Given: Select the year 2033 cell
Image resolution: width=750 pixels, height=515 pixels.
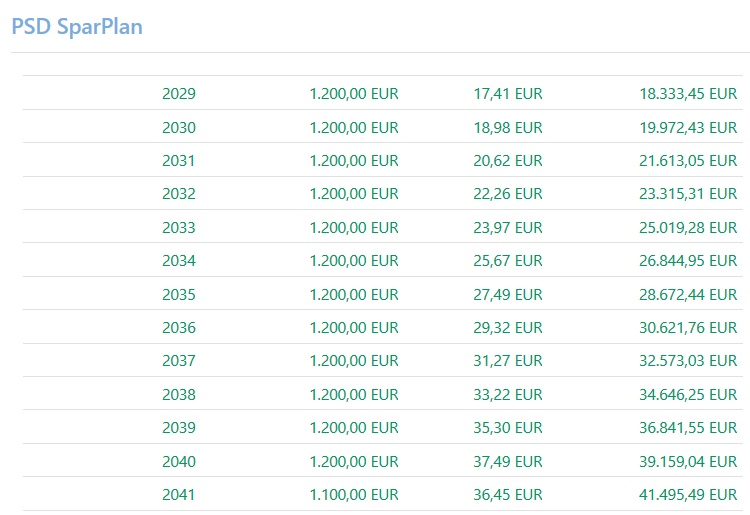Looking at the screenshot, I should pos(179,227).
